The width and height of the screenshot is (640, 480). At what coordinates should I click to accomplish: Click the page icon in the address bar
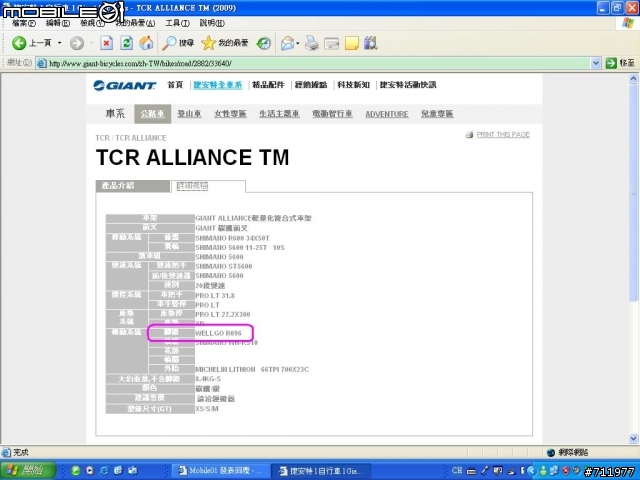click(41, 63)
